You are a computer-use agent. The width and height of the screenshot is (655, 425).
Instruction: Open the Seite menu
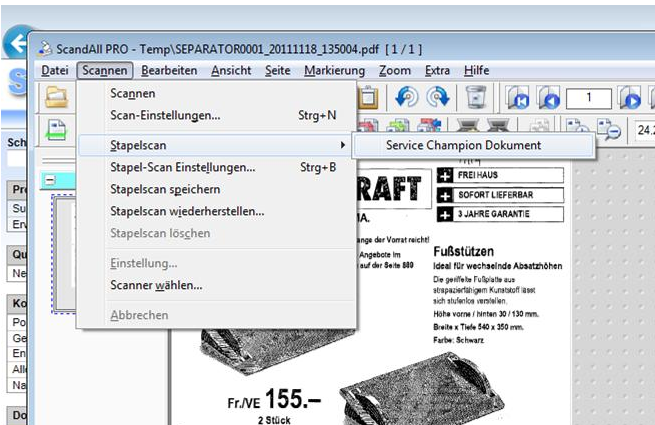[x=277, y=71]
